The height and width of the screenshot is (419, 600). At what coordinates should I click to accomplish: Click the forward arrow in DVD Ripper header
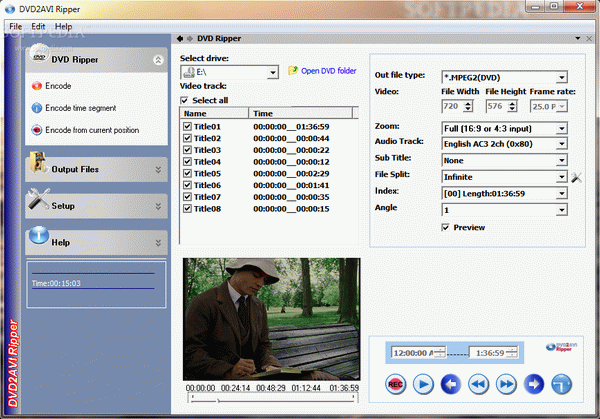[x=190, y=39]
